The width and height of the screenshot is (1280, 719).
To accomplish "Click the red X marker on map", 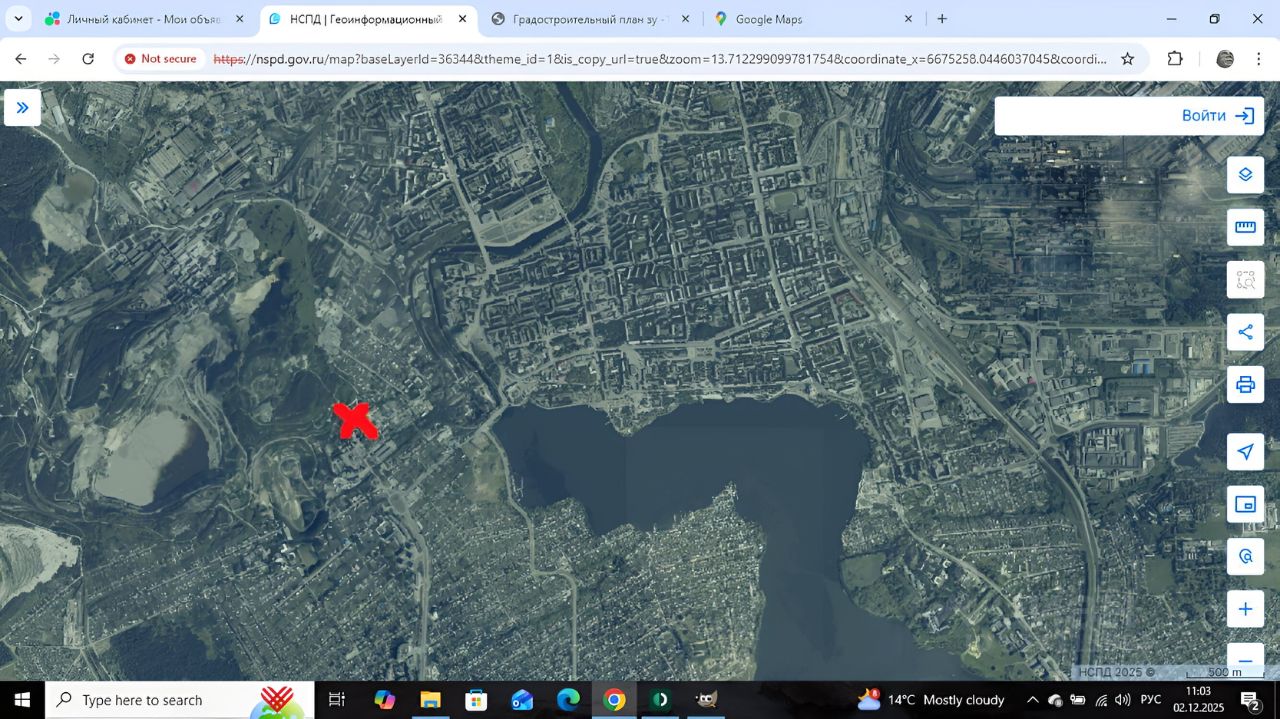I will [355, 420].
